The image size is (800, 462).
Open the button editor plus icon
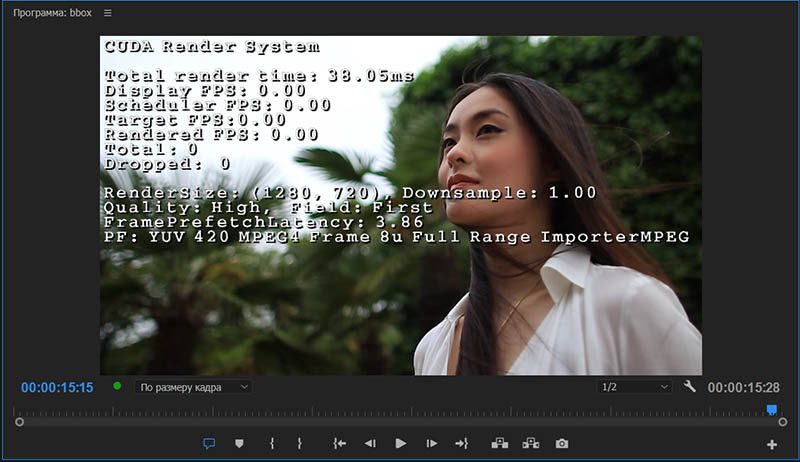pyautogui.click(x=772, y=445)
